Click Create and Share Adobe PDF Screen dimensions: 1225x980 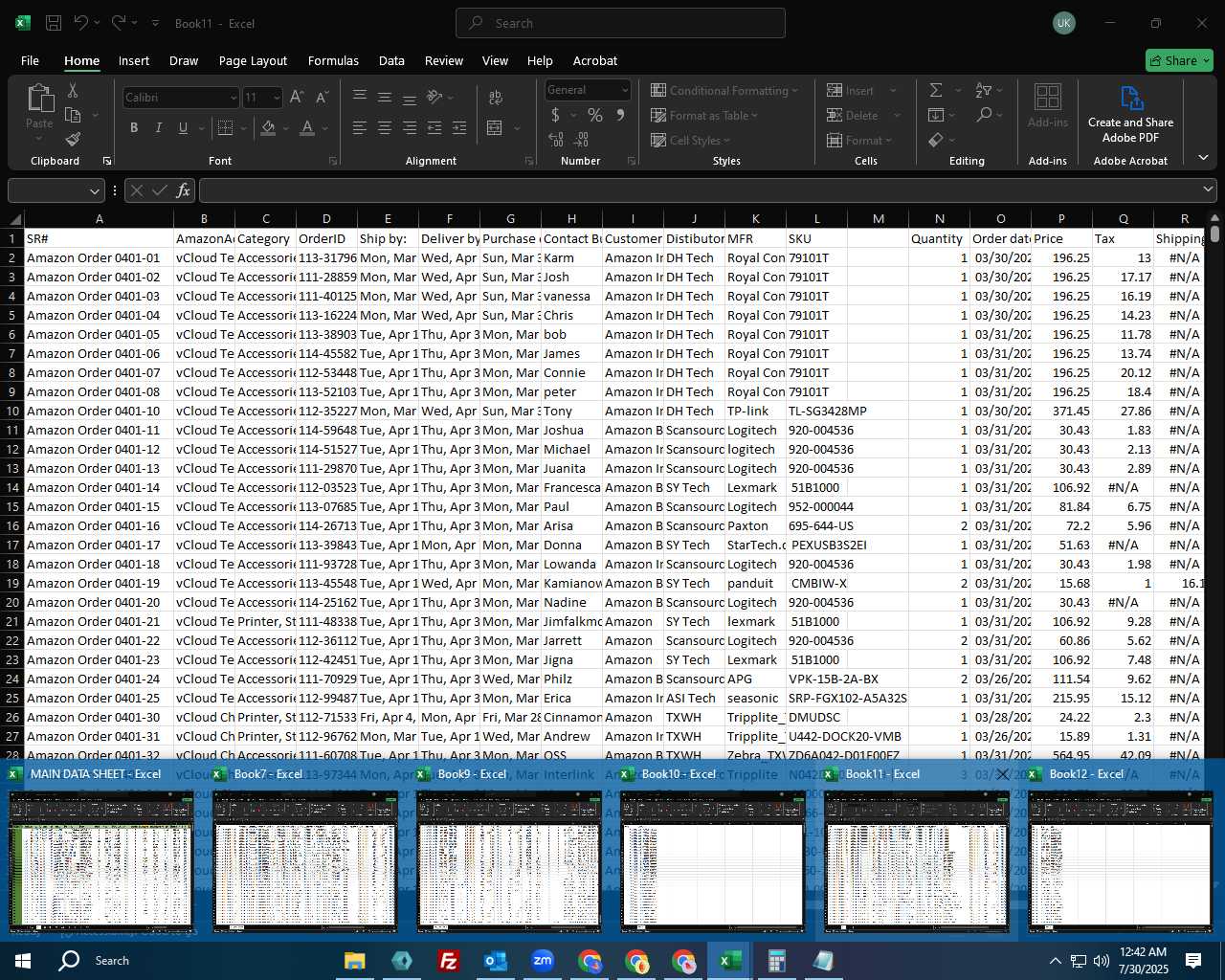1130,114
